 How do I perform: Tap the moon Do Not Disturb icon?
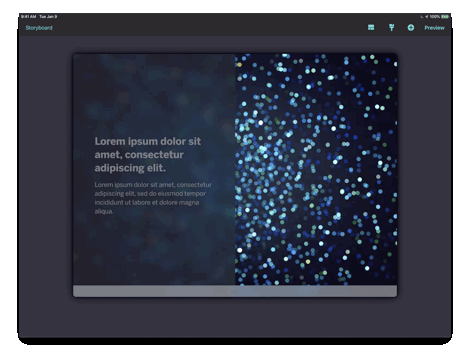[x=422, y=16]
